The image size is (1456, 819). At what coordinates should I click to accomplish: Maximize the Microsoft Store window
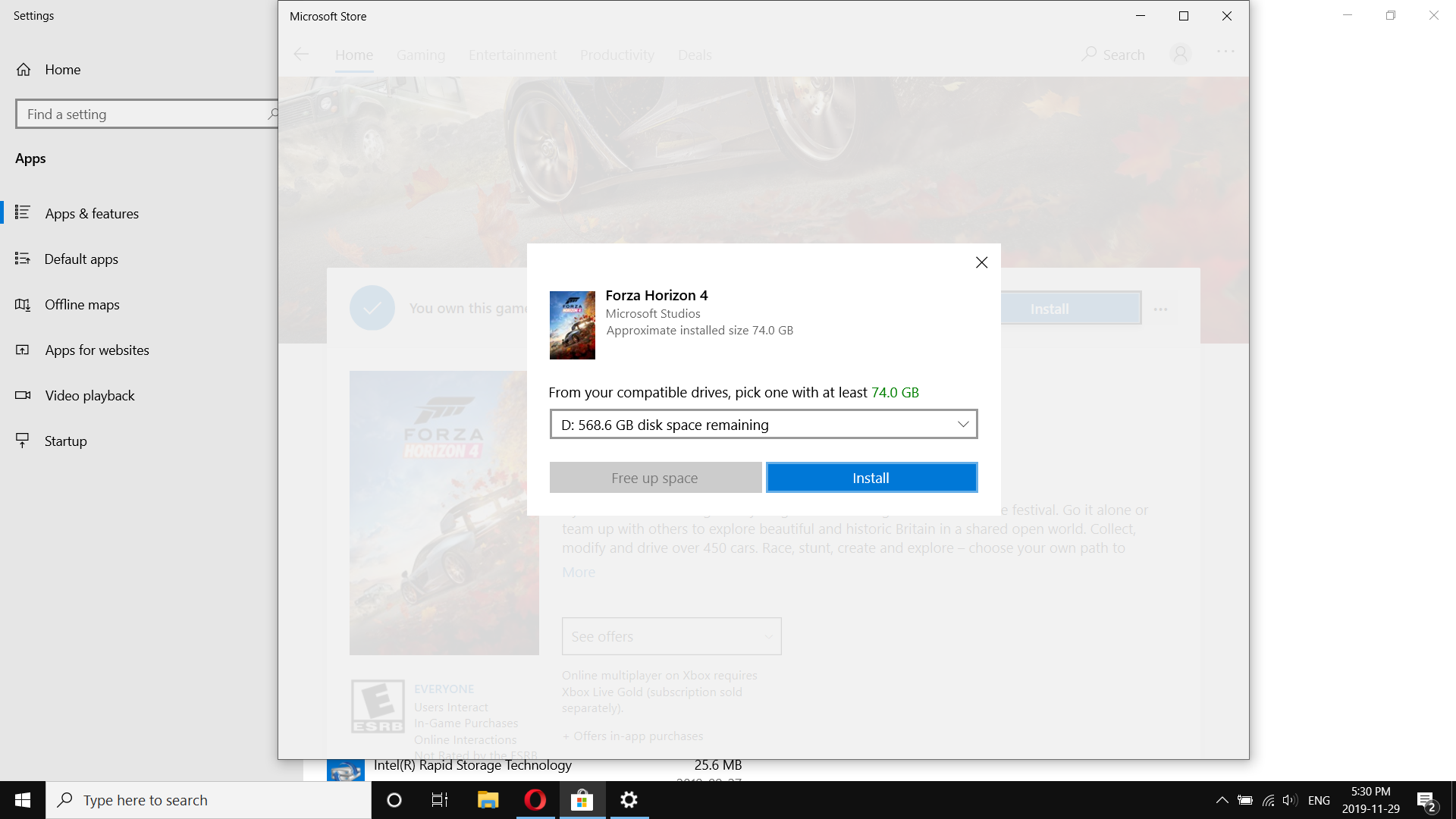click(1183, 16)
